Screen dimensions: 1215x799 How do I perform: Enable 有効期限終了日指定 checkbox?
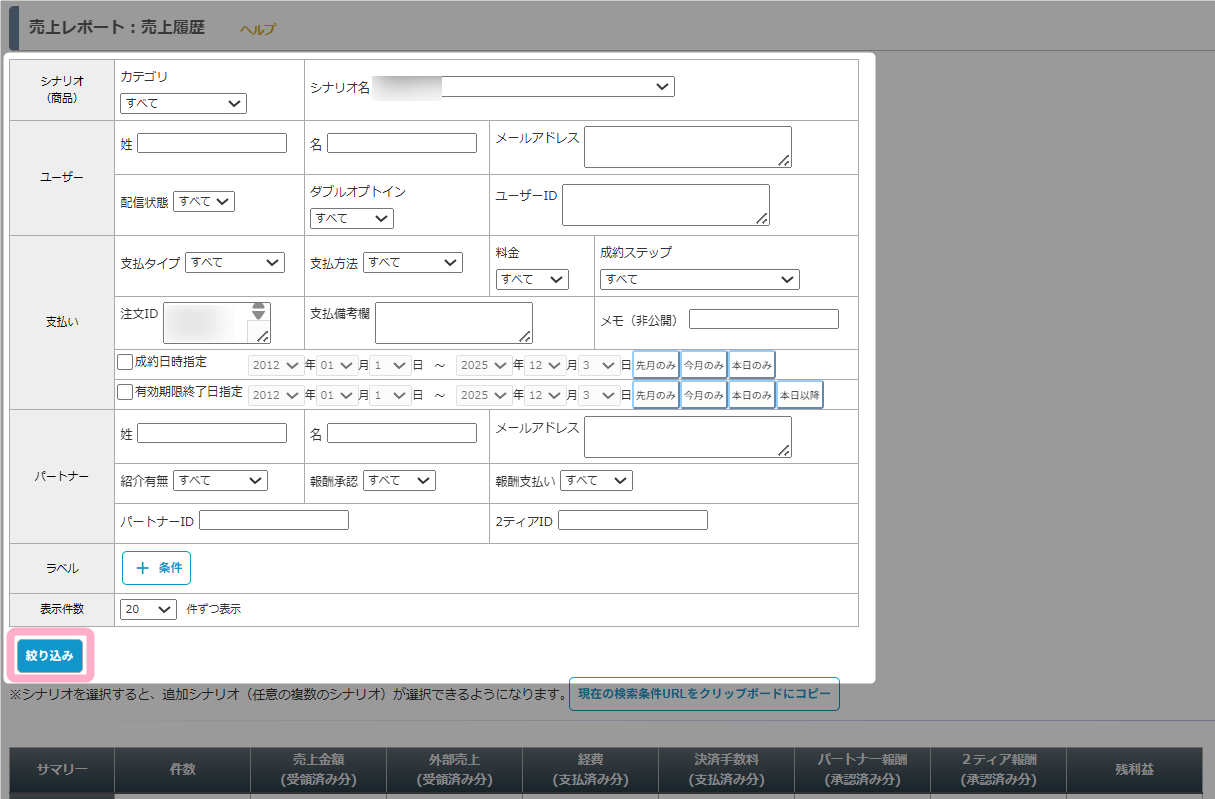tap(125, 392)
